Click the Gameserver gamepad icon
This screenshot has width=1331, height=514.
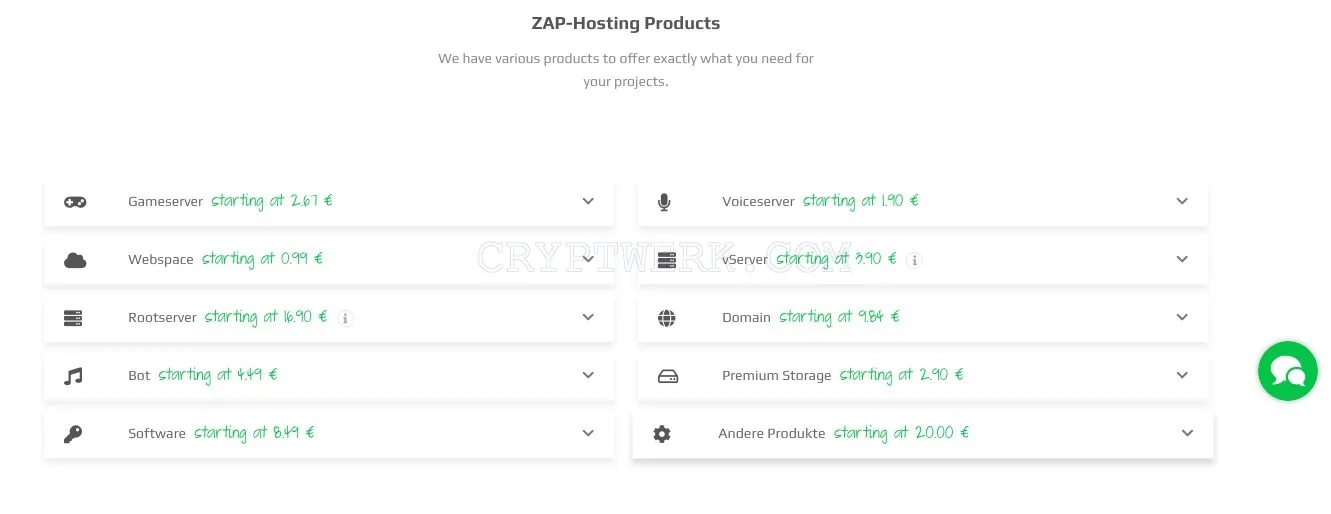pyautogui.click(x=75, y=202)
